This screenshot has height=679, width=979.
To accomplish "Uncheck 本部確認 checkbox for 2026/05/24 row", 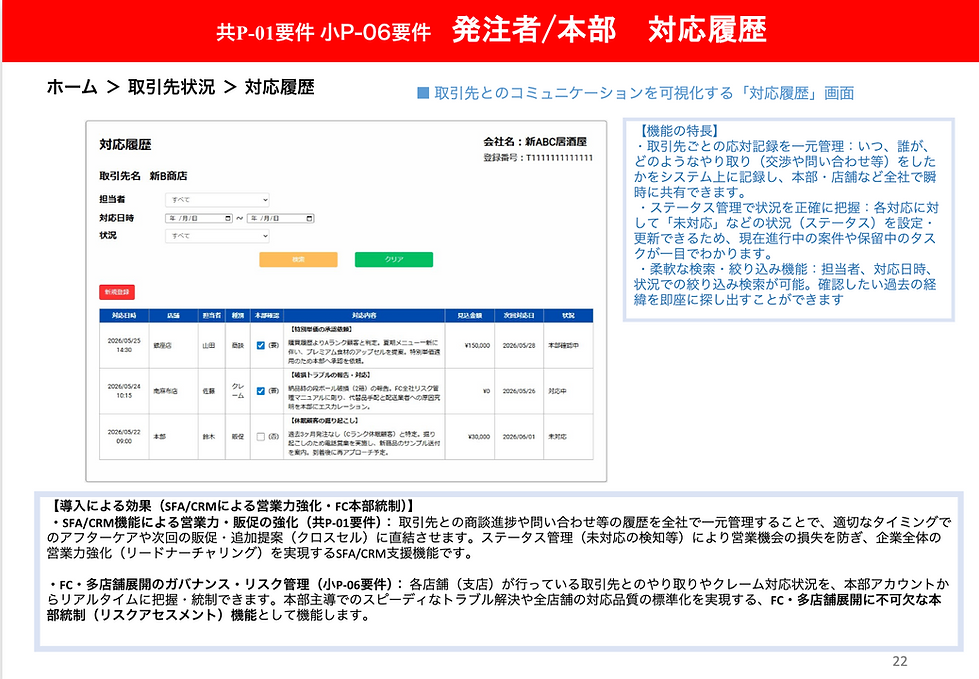I will point(261,391).
